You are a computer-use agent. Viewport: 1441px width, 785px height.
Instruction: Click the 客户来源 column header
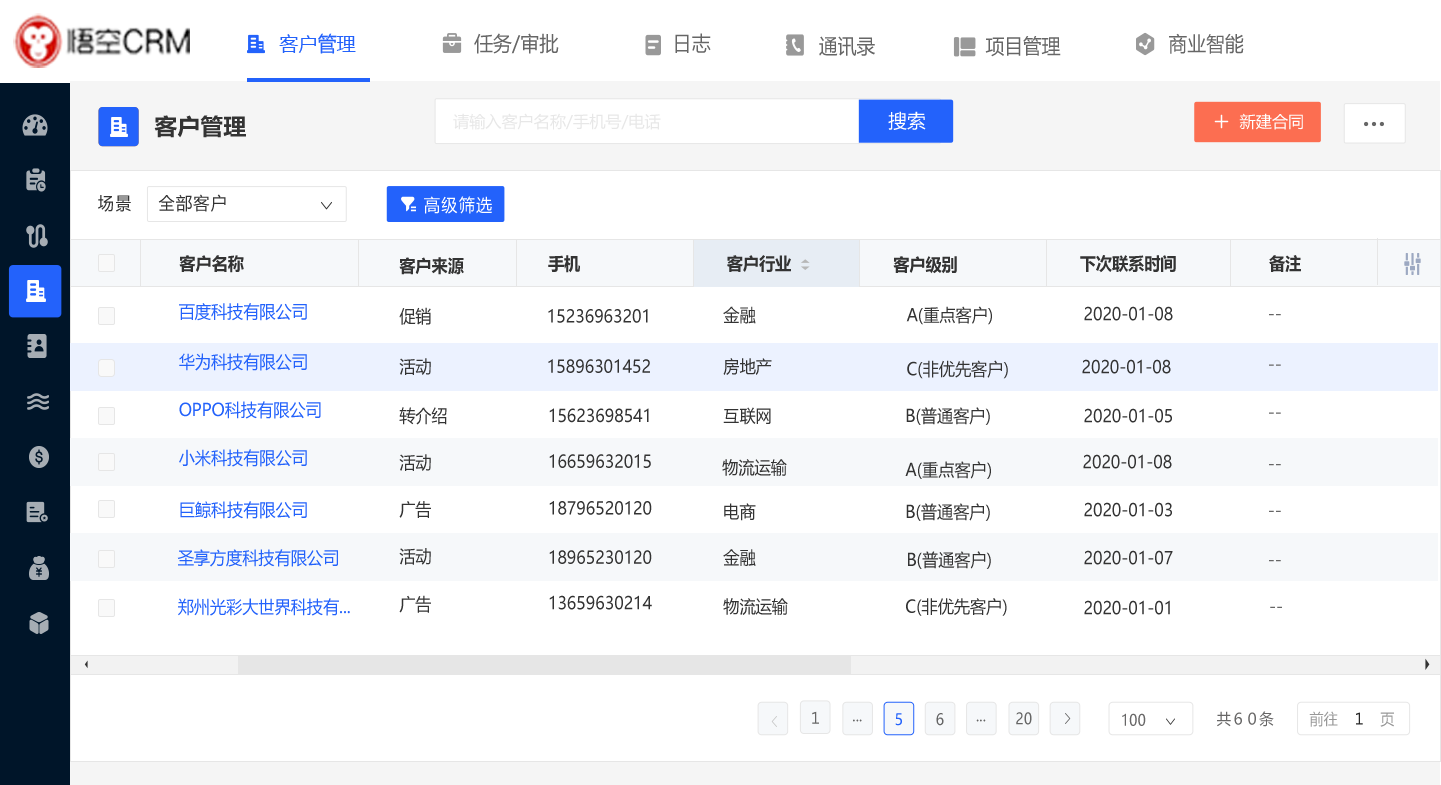point(431,266)
